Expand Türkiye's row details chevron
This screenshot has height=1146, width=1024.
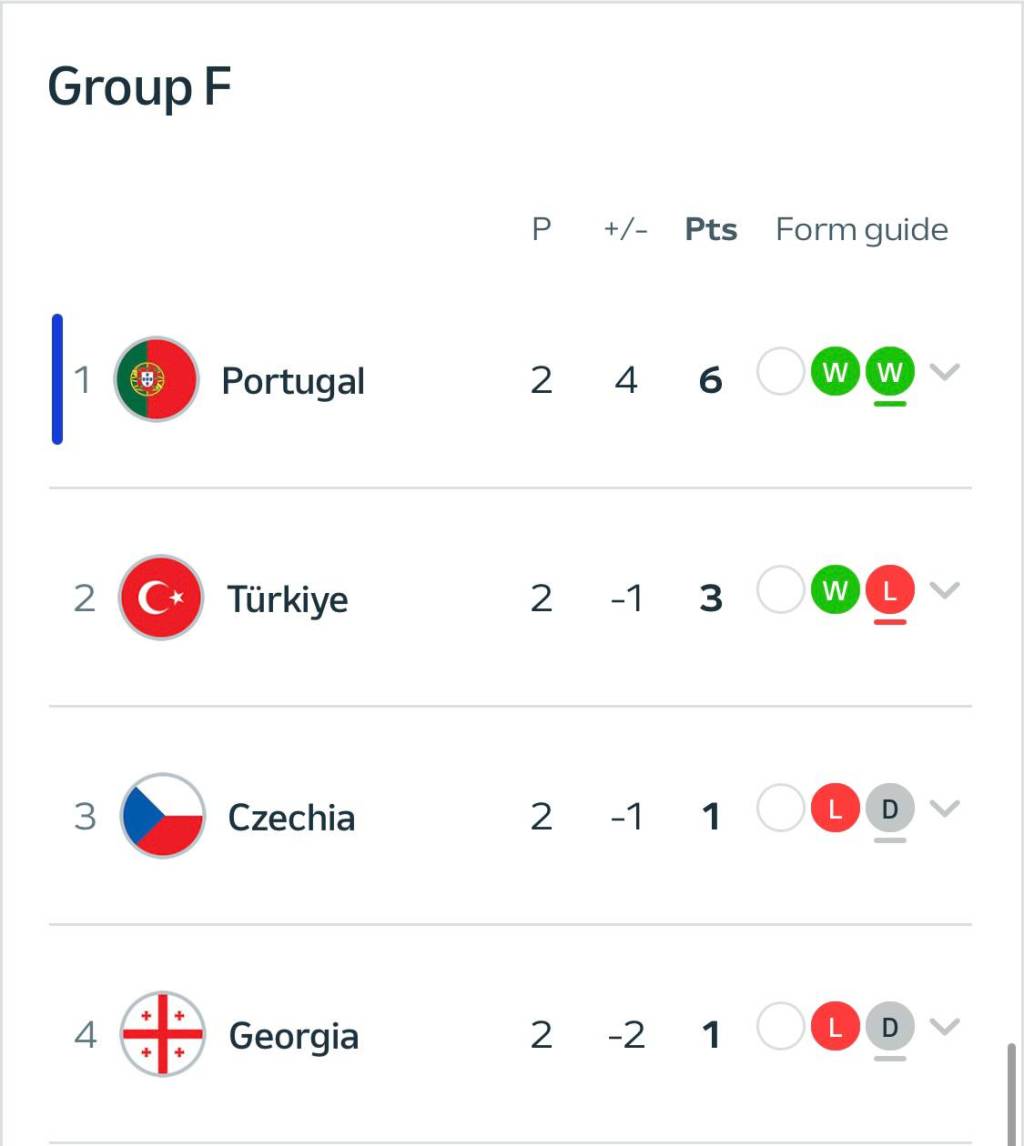click(x=944, y=590)
